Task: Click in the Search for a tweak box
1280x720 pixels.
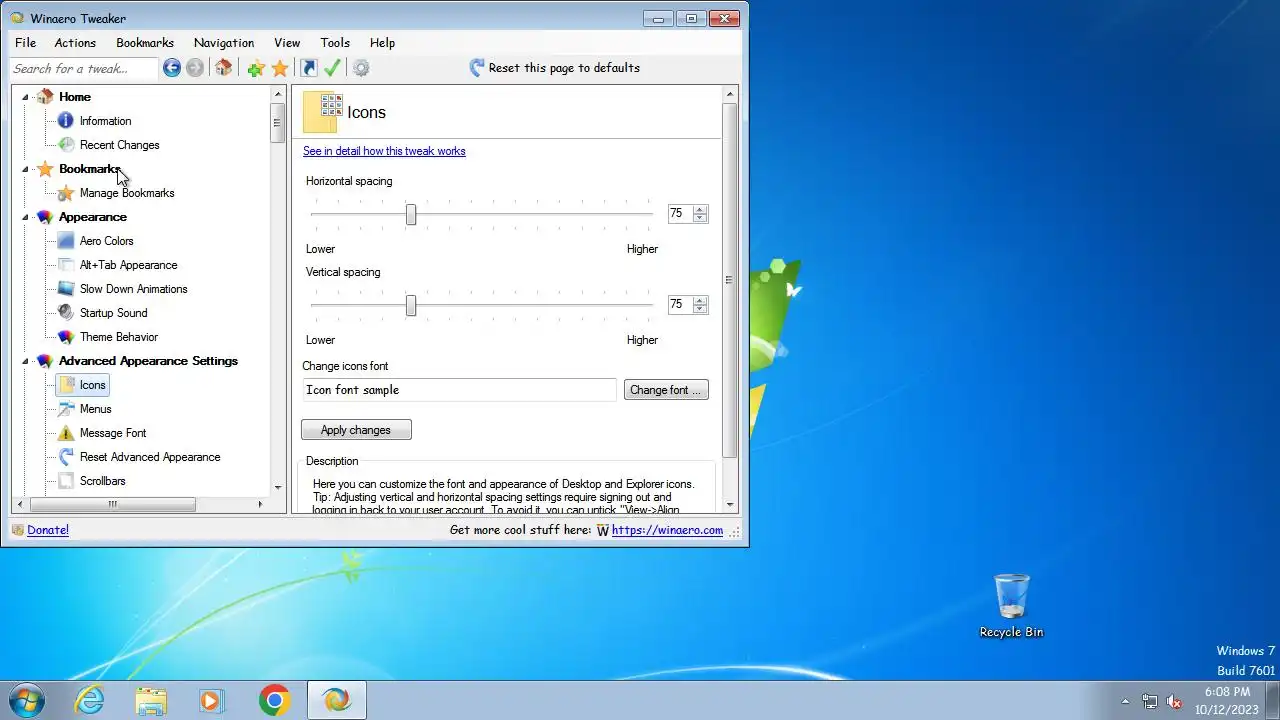Action: tap(84, 68)
